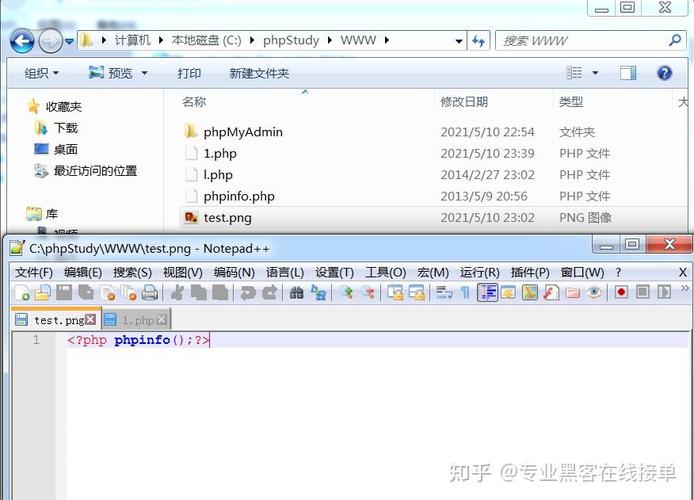694x500 pixels.
Task: Toggle file monitoring eye icon
Action: click(x=594, y=293)
